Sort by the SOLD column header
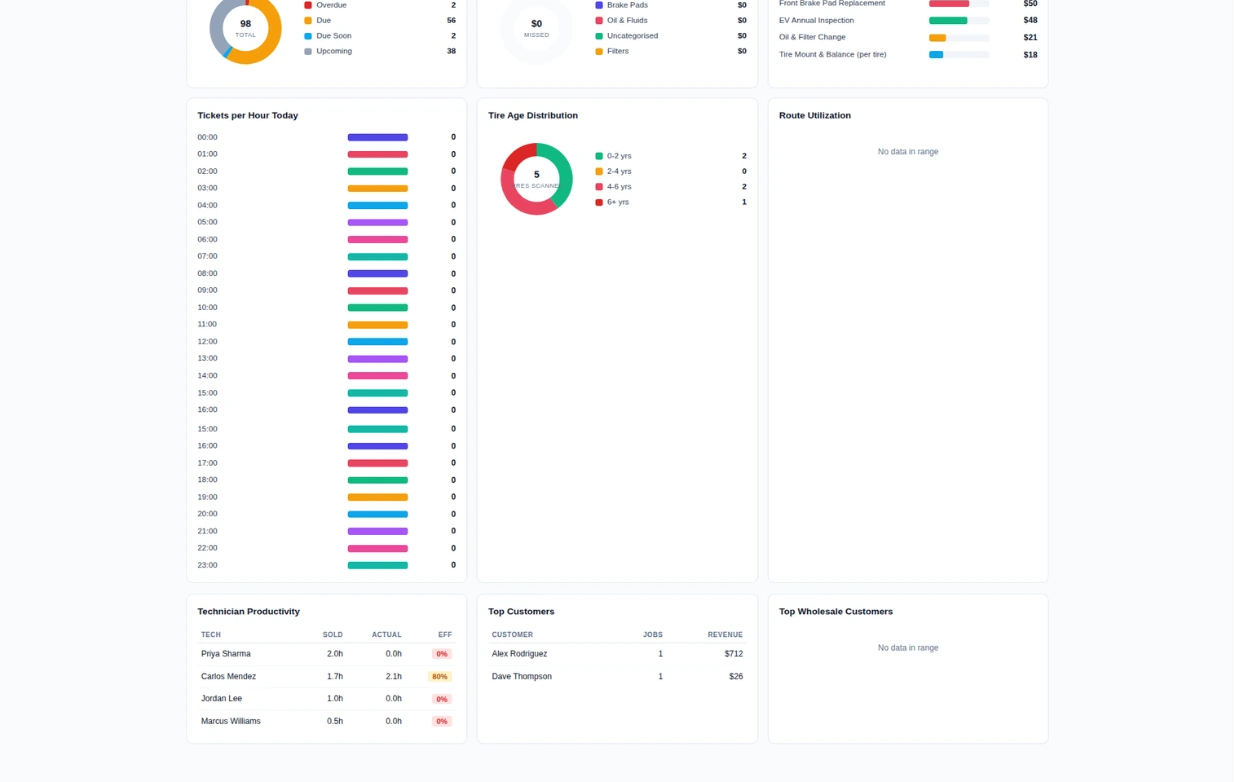This screenshot has width=1235, height=782. click(333, 635)
